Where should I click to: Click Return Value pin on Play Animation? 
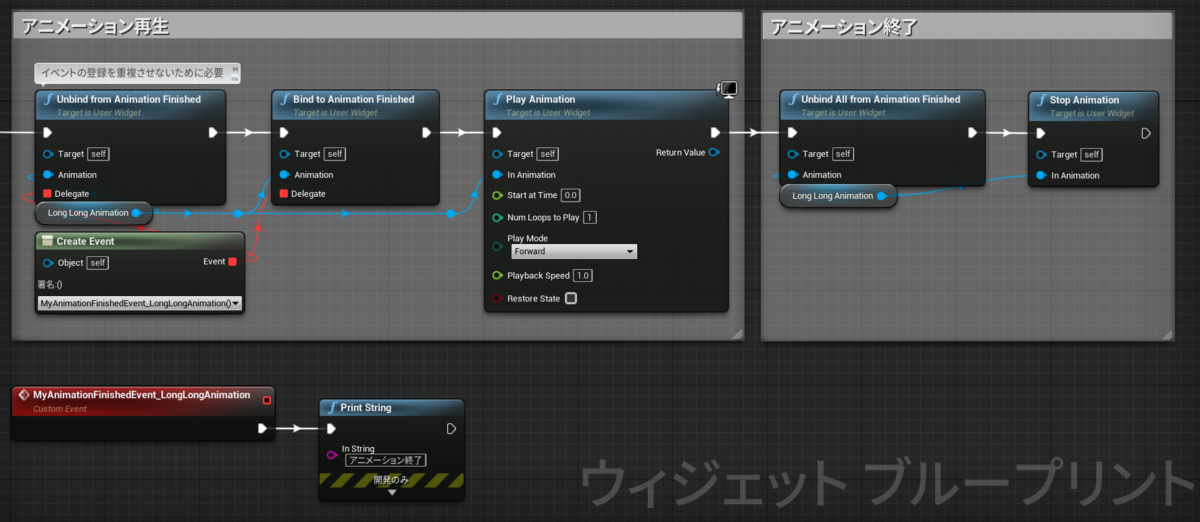[714, 153]
